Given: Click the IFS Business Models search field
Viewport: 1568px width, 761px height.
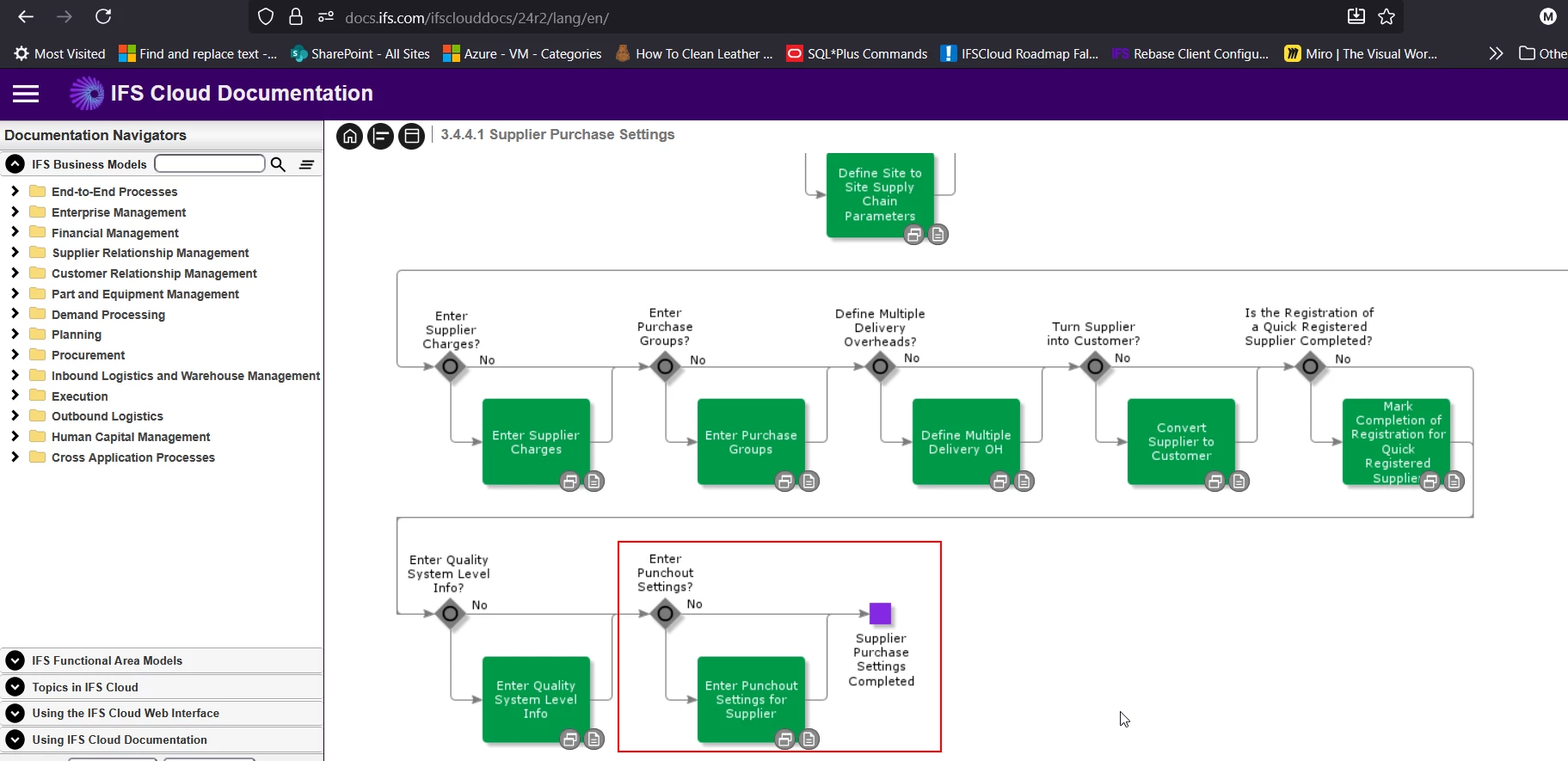Looking at the screenshot, I should (210, 163).
